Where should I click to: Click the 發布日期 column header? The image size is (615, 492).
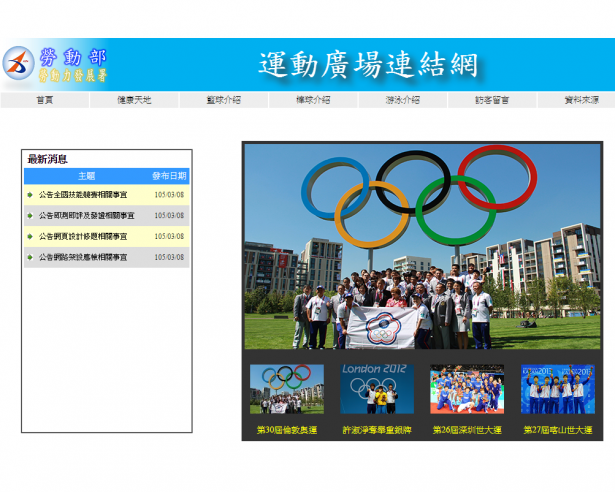coord(169,176)
